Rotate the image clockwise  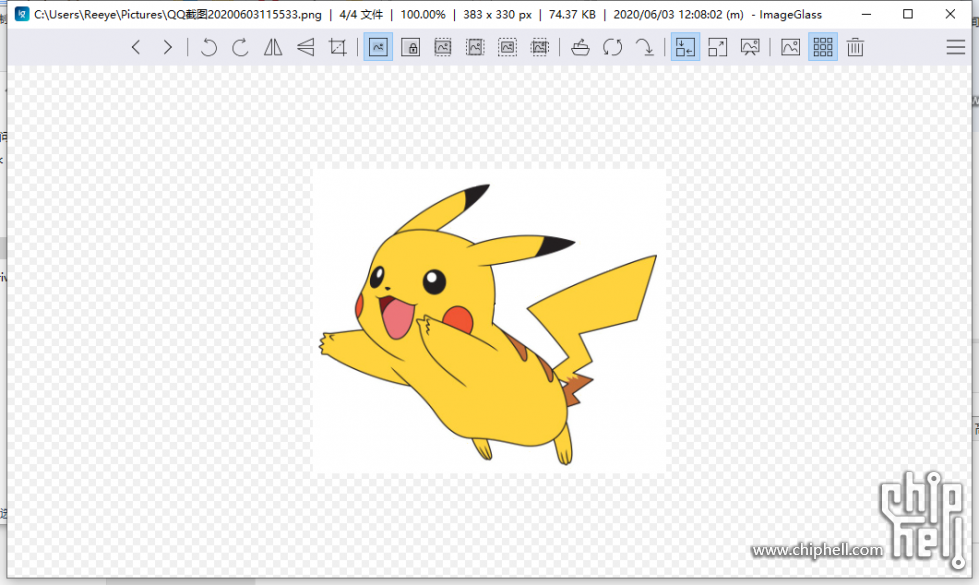coord(240,47)
